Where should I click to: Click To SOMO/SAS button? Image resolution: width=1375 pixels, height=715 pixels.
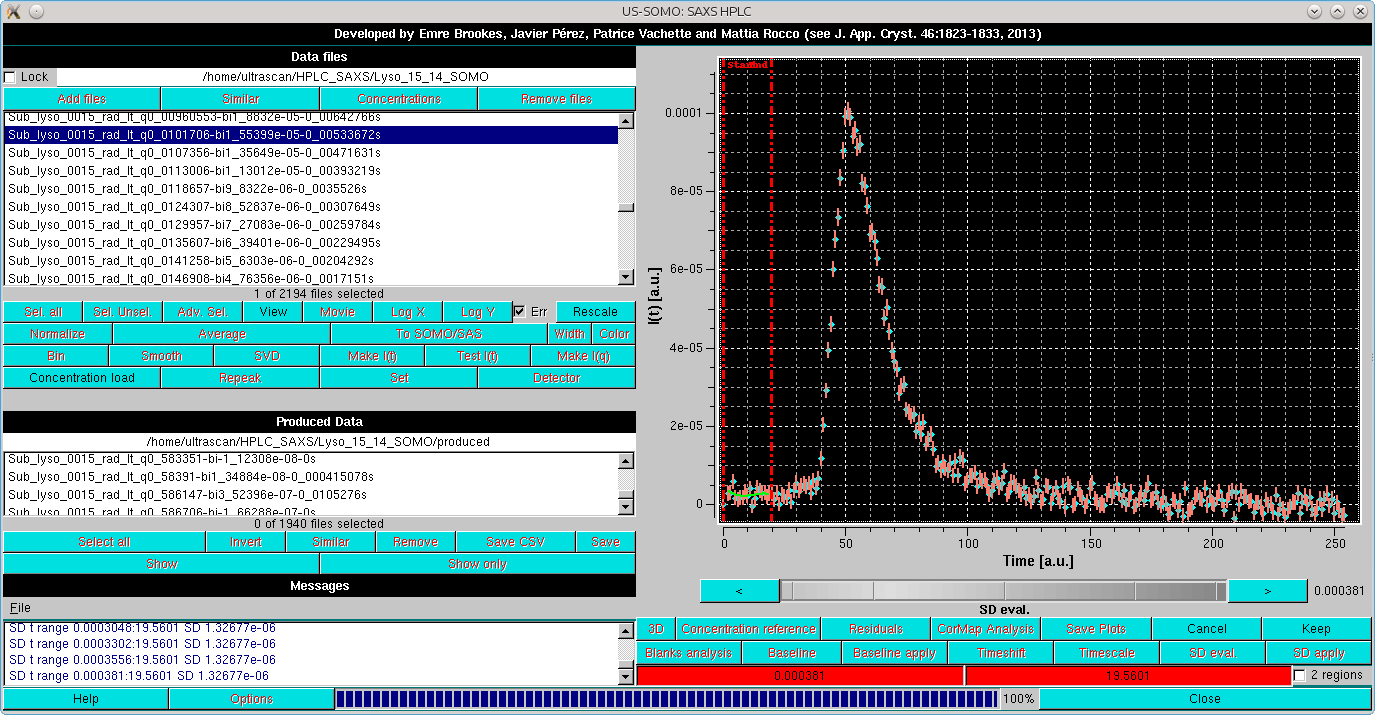coord(439,334)
